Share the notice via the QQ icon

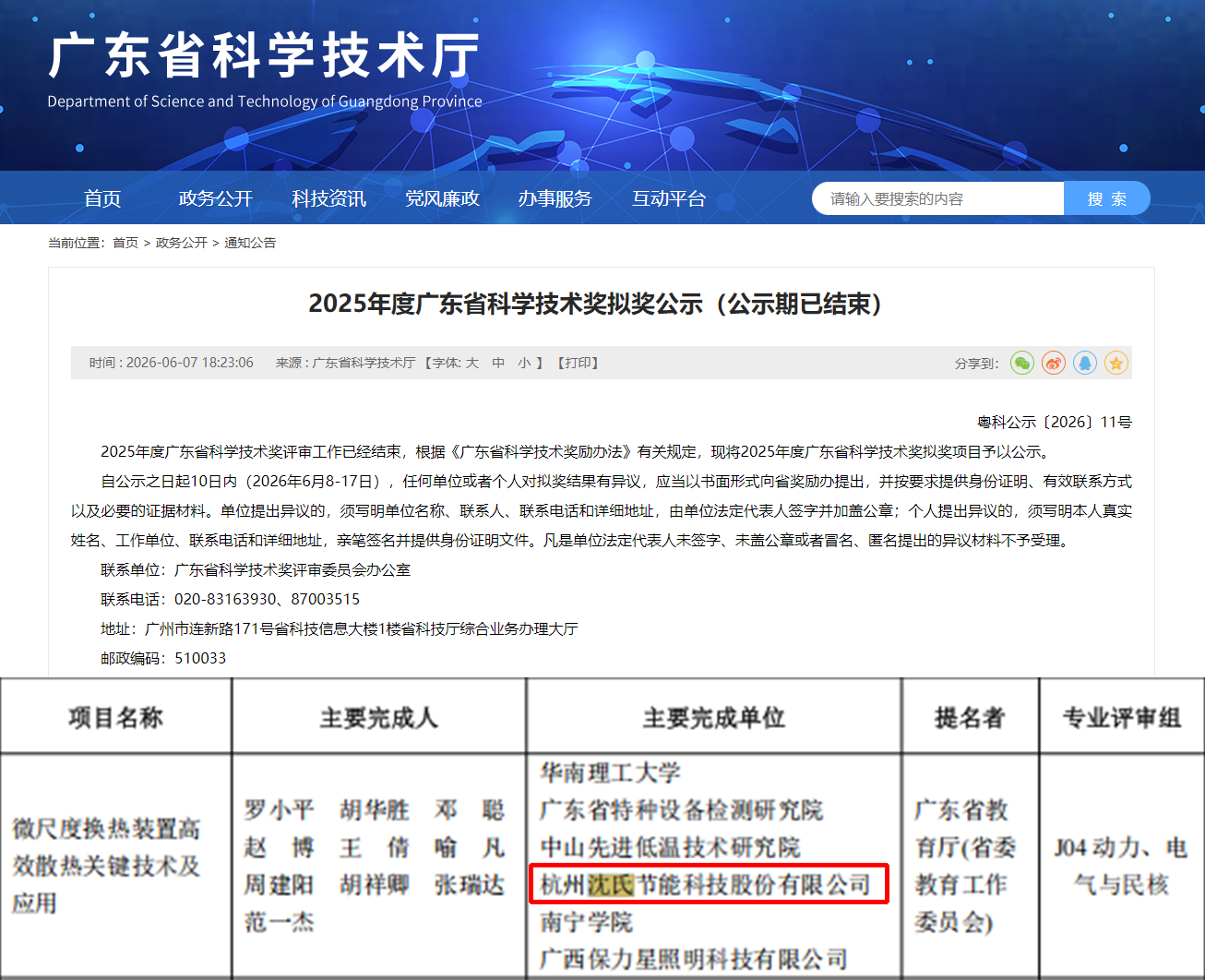1085,363
